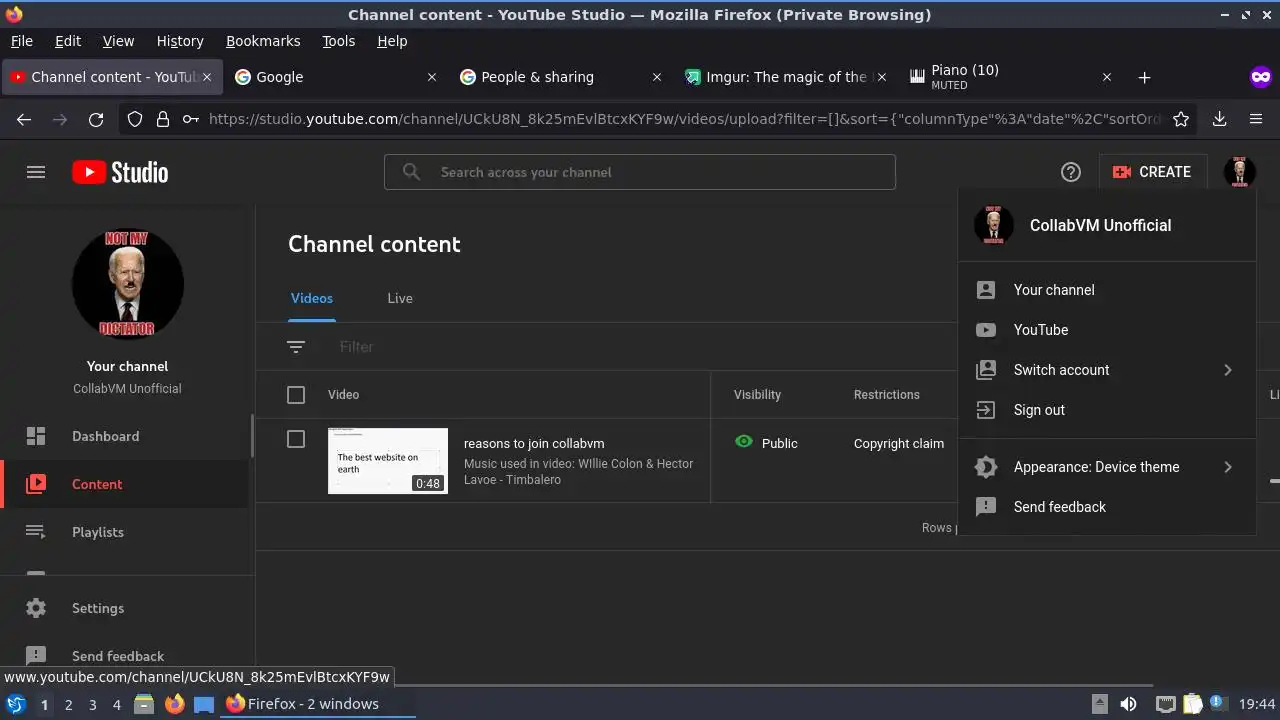Viewport: 1280px width, 720px height.
Task: Click the site padlock icon
Action: coord(163,119)
